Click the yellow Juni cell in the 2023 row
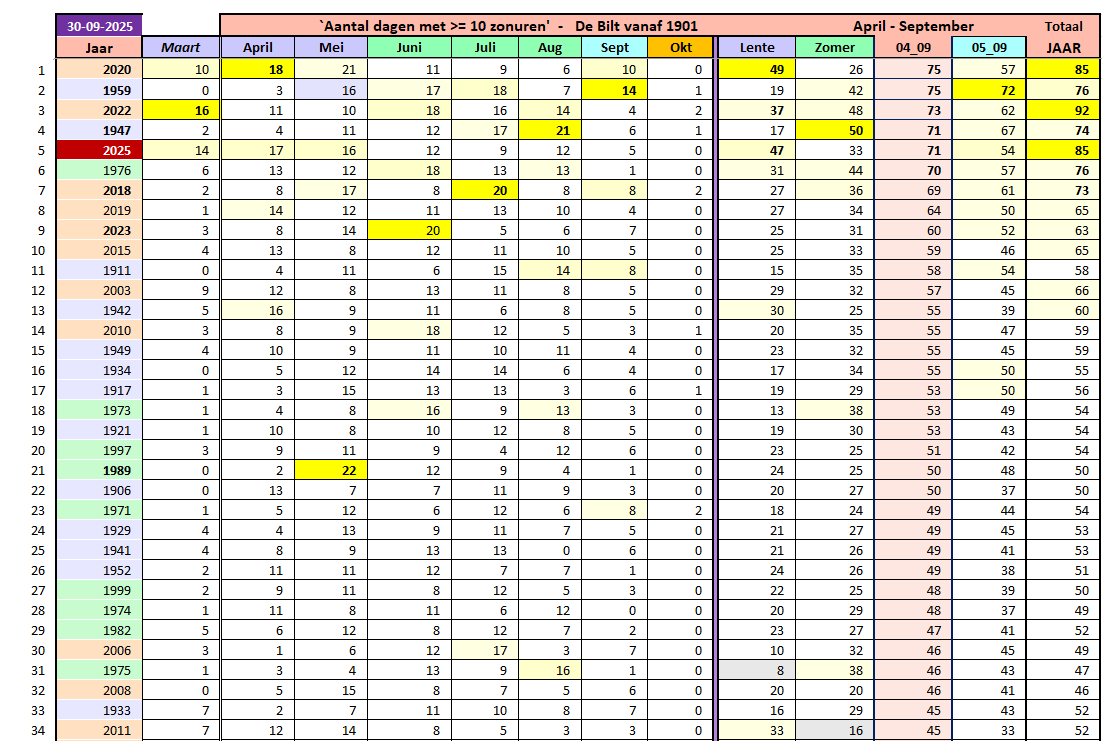 point(409,230)
